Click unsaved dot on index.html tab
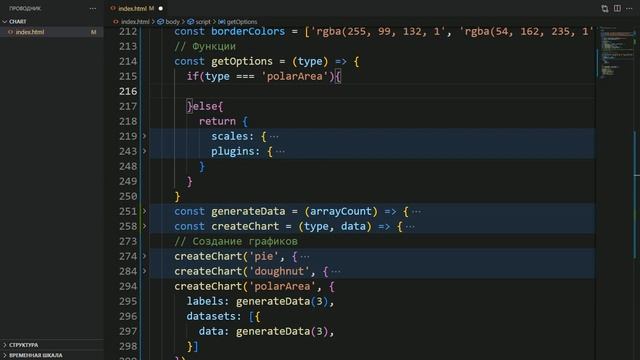640x360 pixels. click(161, 9)
